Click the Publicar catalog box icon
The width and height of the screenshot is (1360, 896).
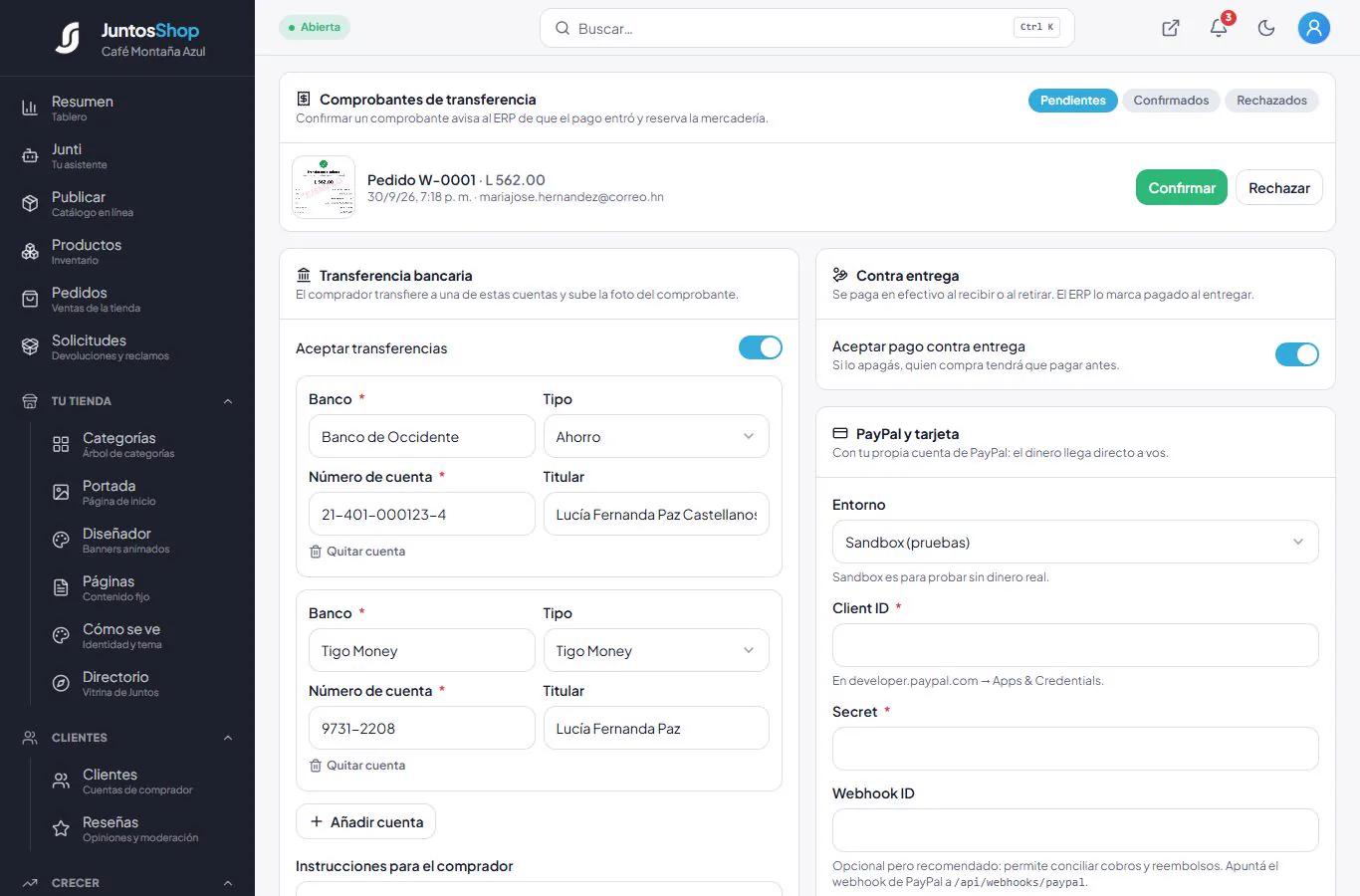tap(30, 203)
